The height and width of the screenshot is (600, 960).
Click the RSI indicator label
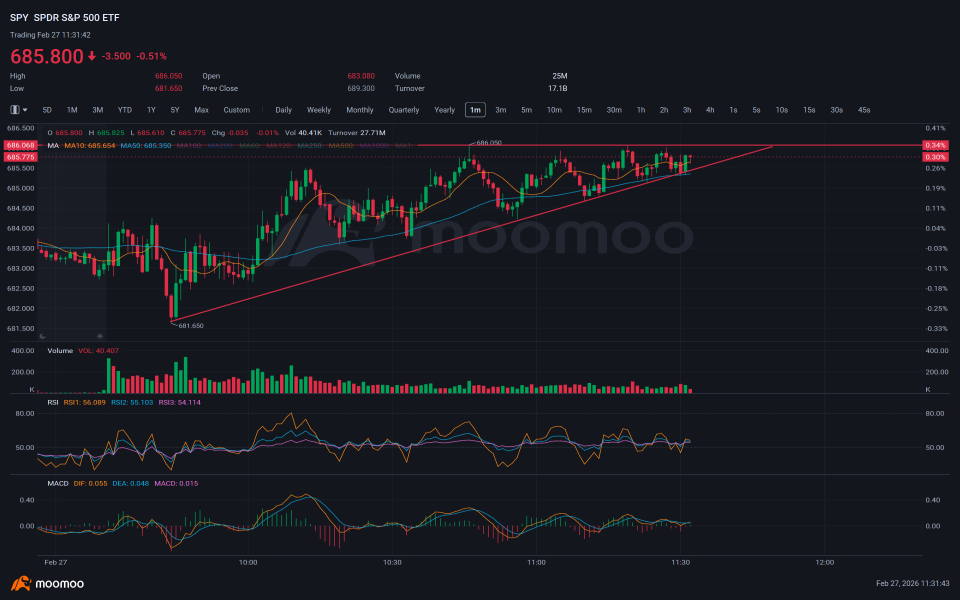click(53, 402)
